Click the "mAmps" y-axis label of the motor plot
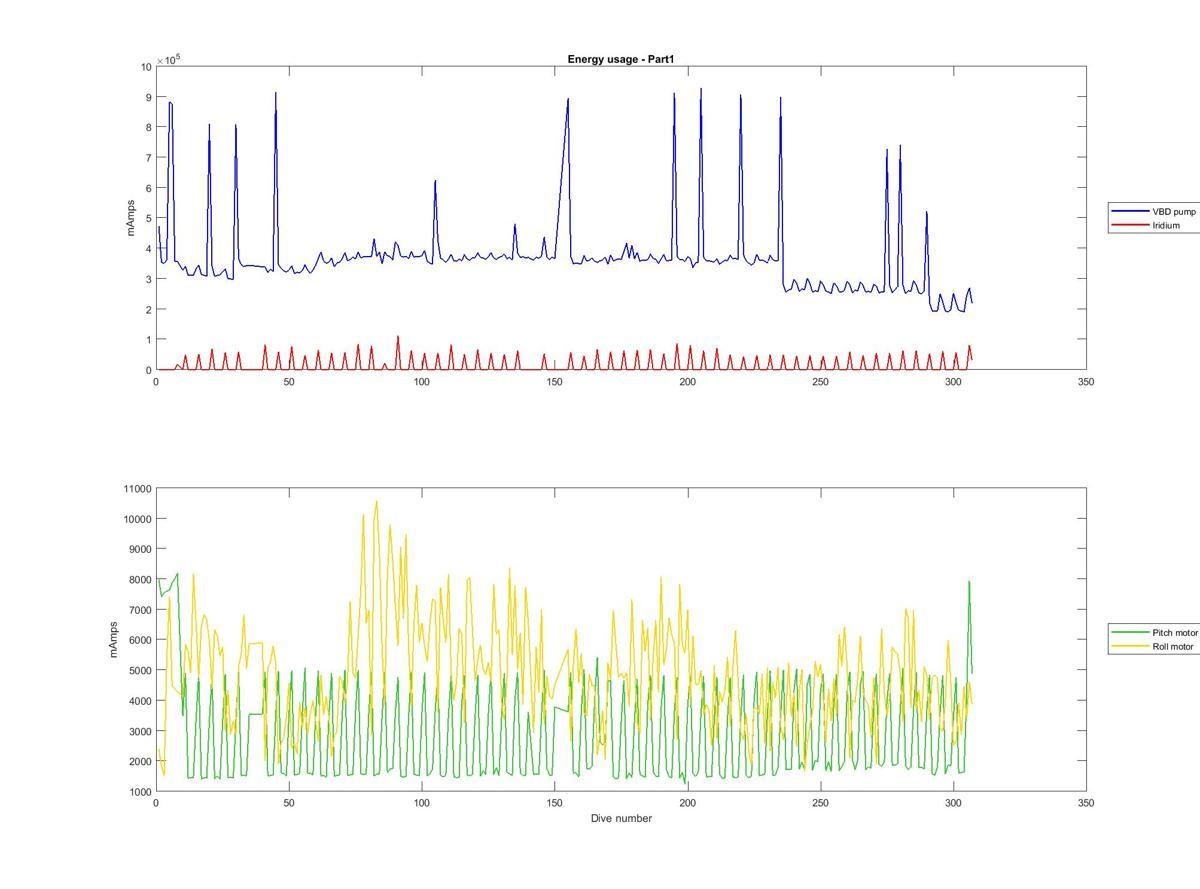Viewport: 1200px width, 889px height. (x=114, y=640)
